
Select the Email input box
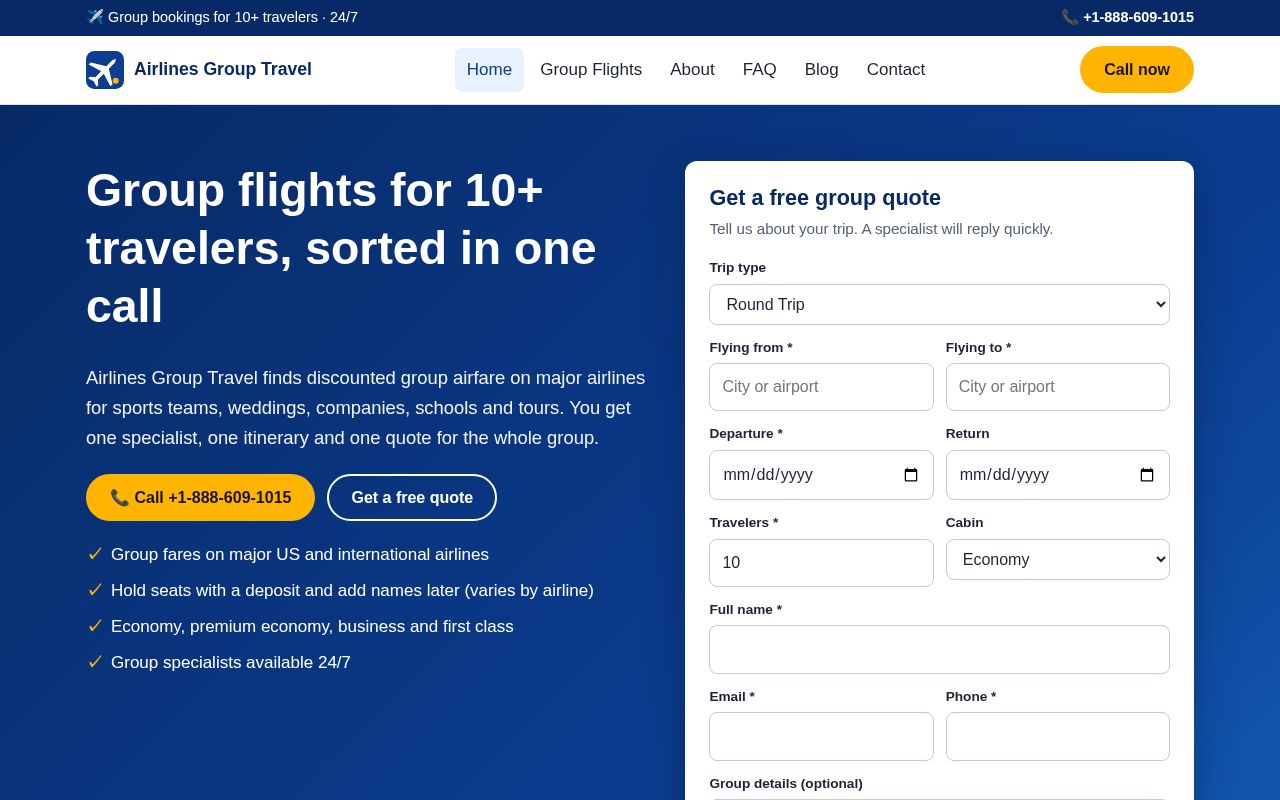(x=821, y=737)
